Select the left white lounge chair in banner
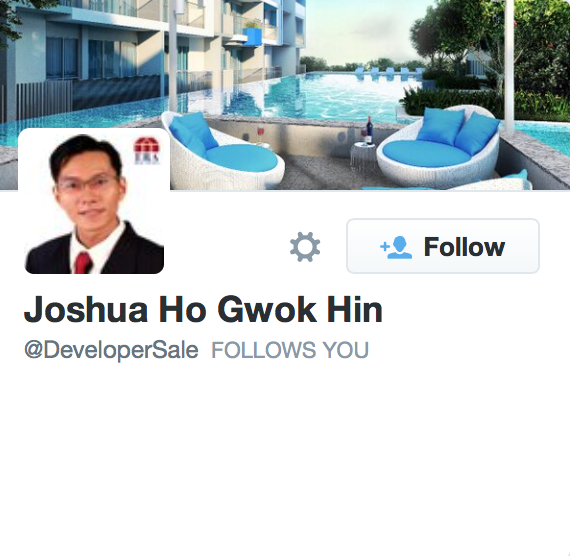The height and width of the screenshot is (556, 570). pos(222,151)
